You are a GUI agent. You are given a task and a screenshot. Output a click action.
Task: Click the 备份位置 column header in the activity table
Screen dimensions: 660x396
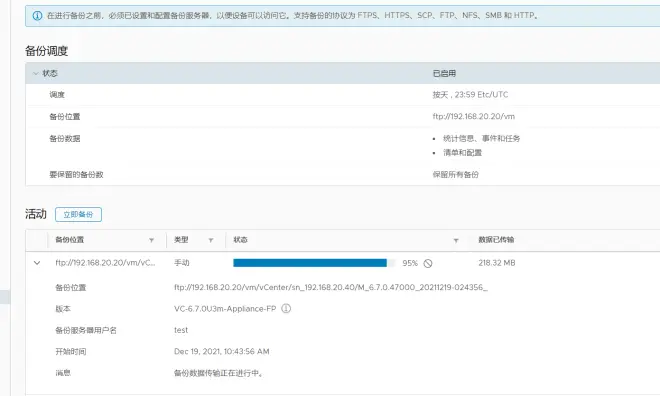[70, 240]
